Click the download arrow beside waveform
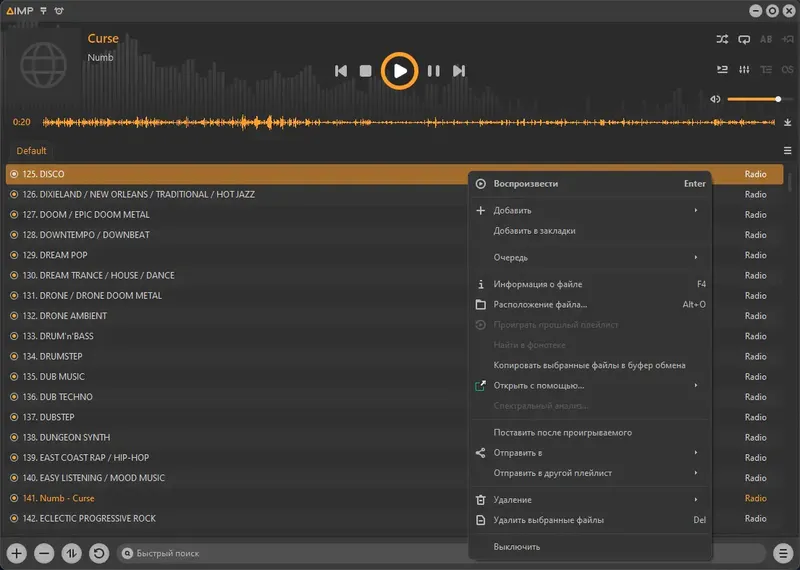Image resolution: width=800 pixels, height=570 pixels. (787, 122)
